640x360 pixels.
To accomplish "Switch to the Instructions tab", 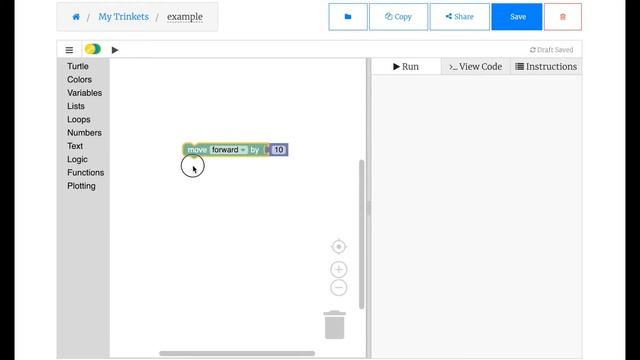I will tap(546, 67).
